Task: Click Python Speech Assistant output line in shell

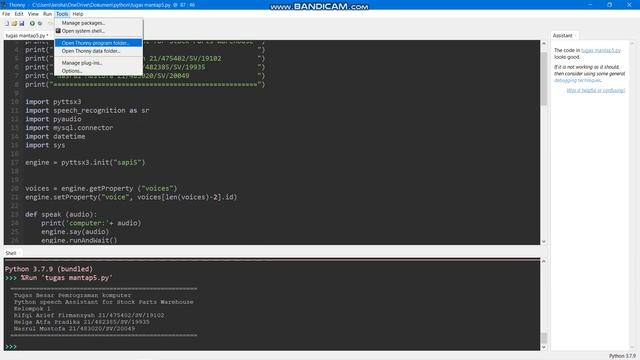Action: pos(104,302)
